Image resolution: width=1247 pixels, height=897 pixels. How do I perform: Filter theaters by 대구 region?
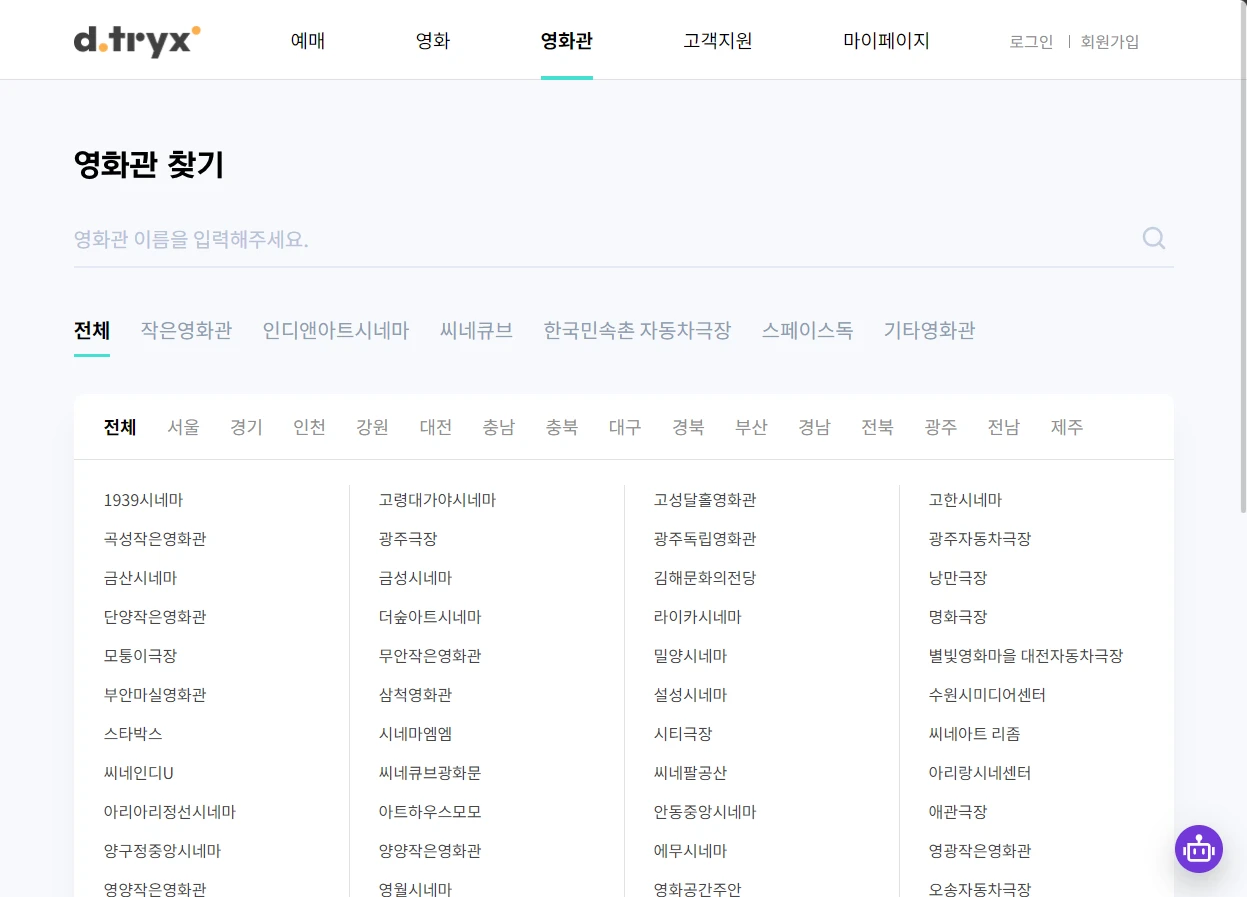click(x=625, y=427)
